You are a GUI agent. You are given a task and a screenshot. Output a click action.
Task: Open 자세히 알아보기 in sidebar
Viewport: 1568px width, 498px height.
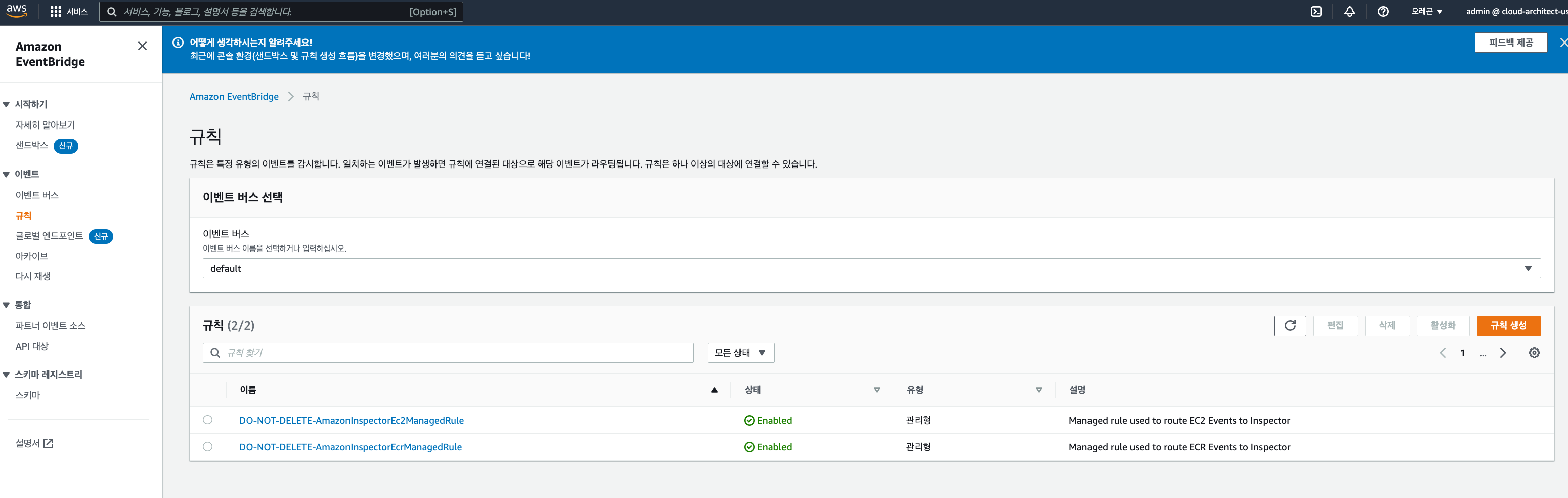point(45,125)
